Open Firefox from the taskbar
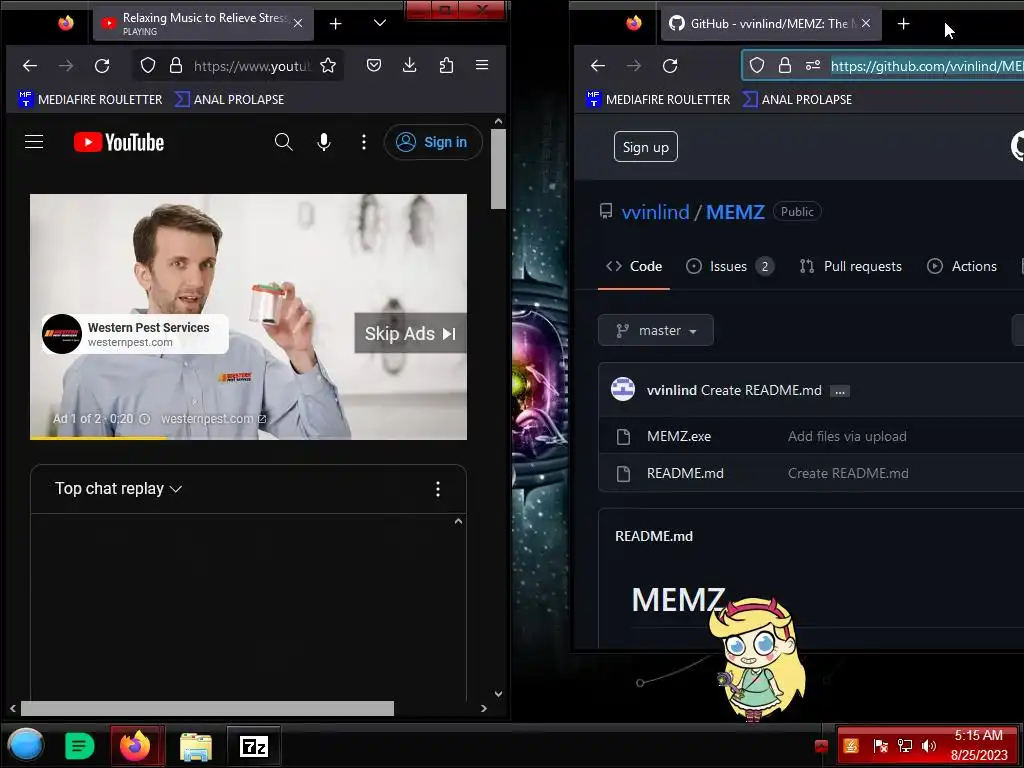 (135, 745)
